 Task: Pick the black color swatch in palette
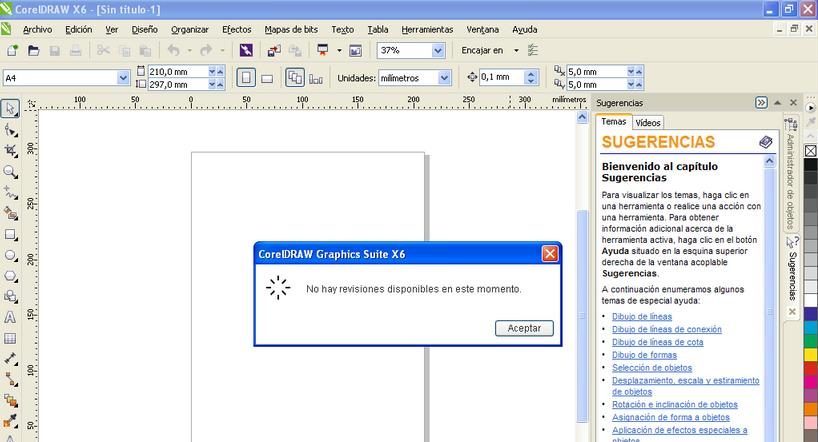[x=811, y=164]
